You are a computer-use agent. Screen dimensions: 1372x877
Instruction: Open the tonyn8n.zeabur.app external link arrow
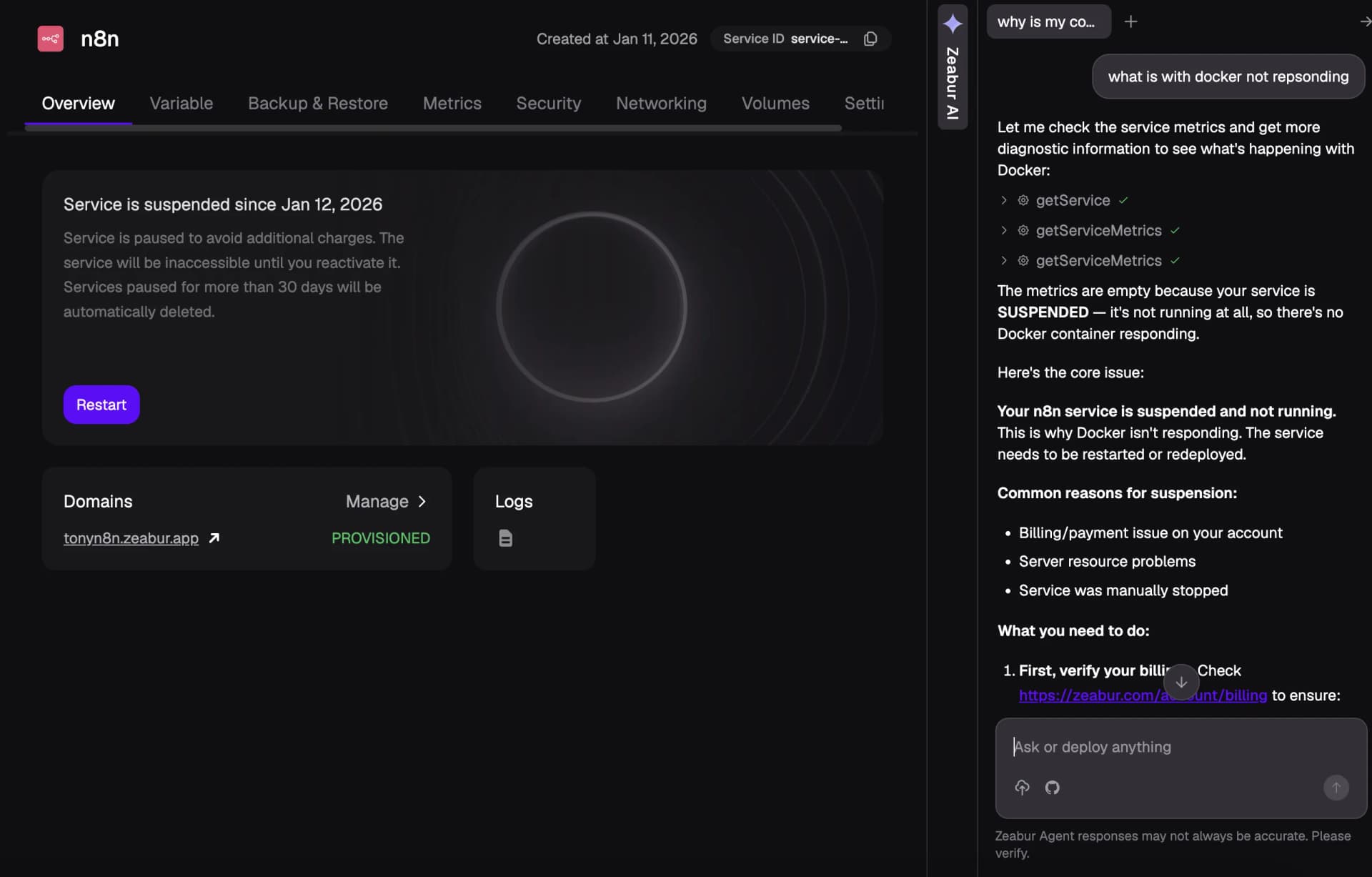tap(214, 538)
